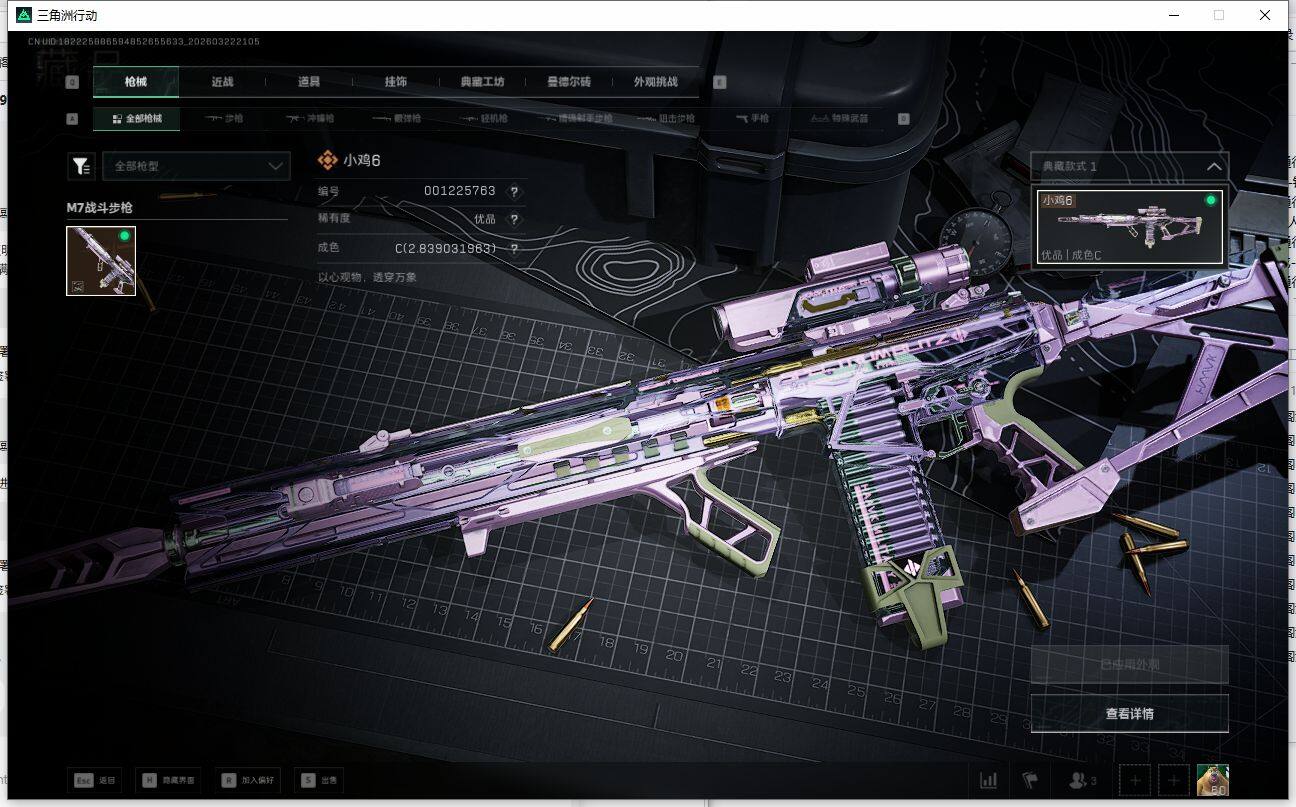The width and height of the screenshot is (1296, 807).
Task: Click the 三角洲行动 app icon in title bar
Action: pyautogui.click(x=24, y=15)
